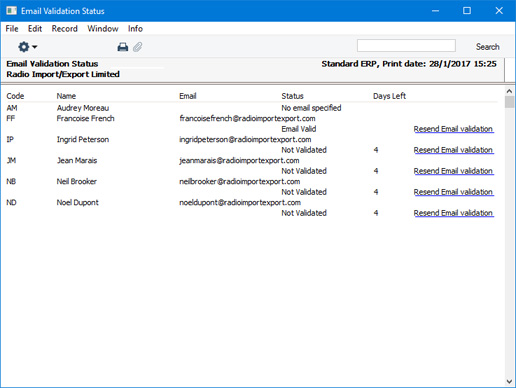Click email ingridpeterson@radioimportexport.com

245,139
